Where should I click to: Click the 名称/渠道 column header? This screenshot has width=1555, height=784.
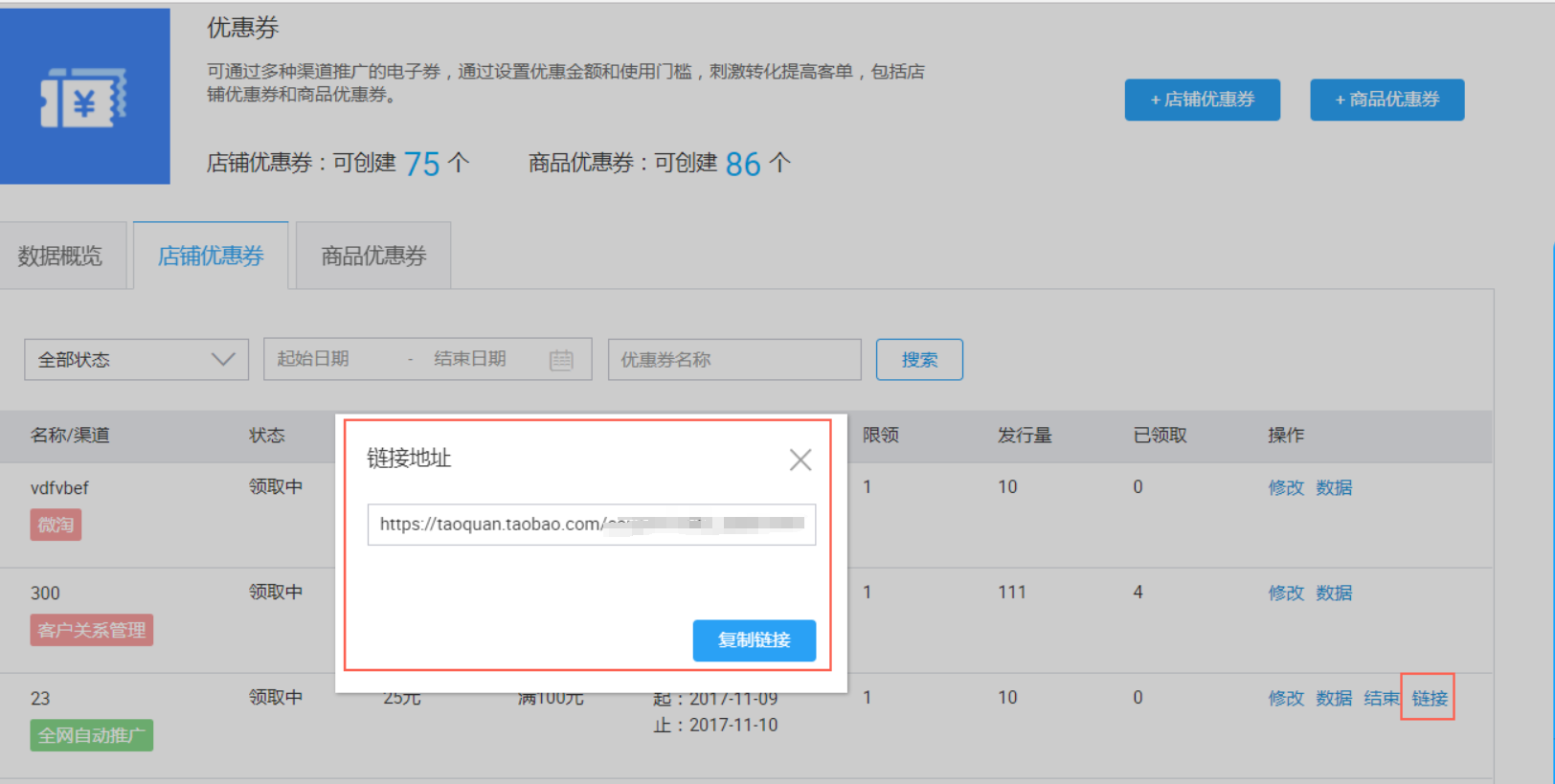coord(70,435)
